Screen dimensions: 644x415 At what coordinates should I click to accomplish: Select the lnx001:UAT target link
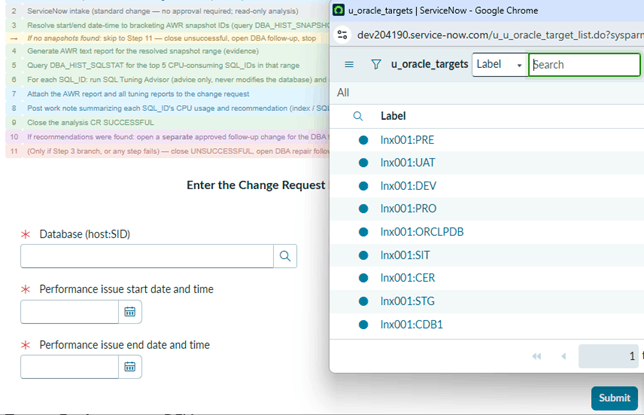pyautogui.click(x=407, y=163)
